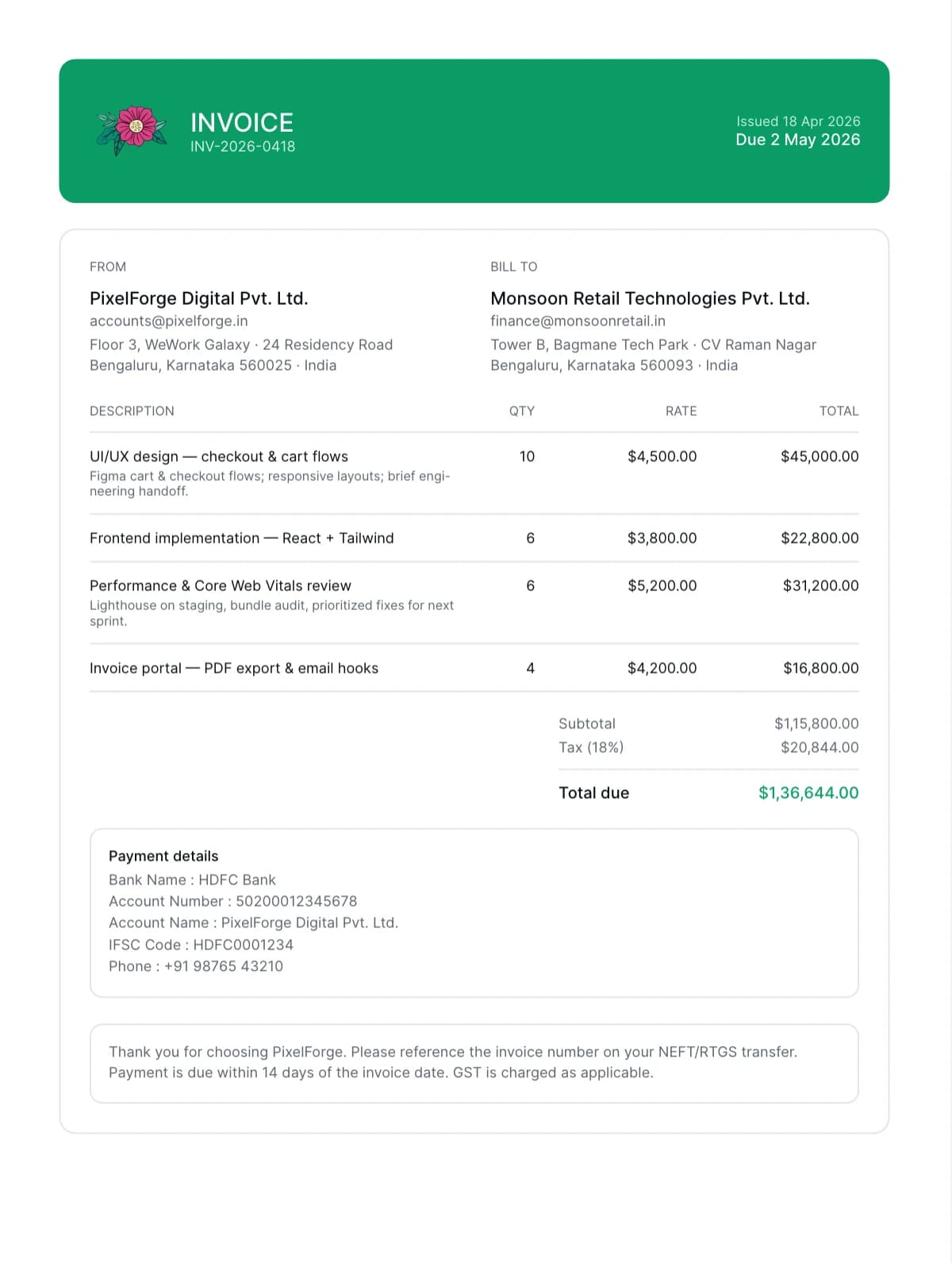Click the $4,500.00 rate value

click(x=662, y=457)
